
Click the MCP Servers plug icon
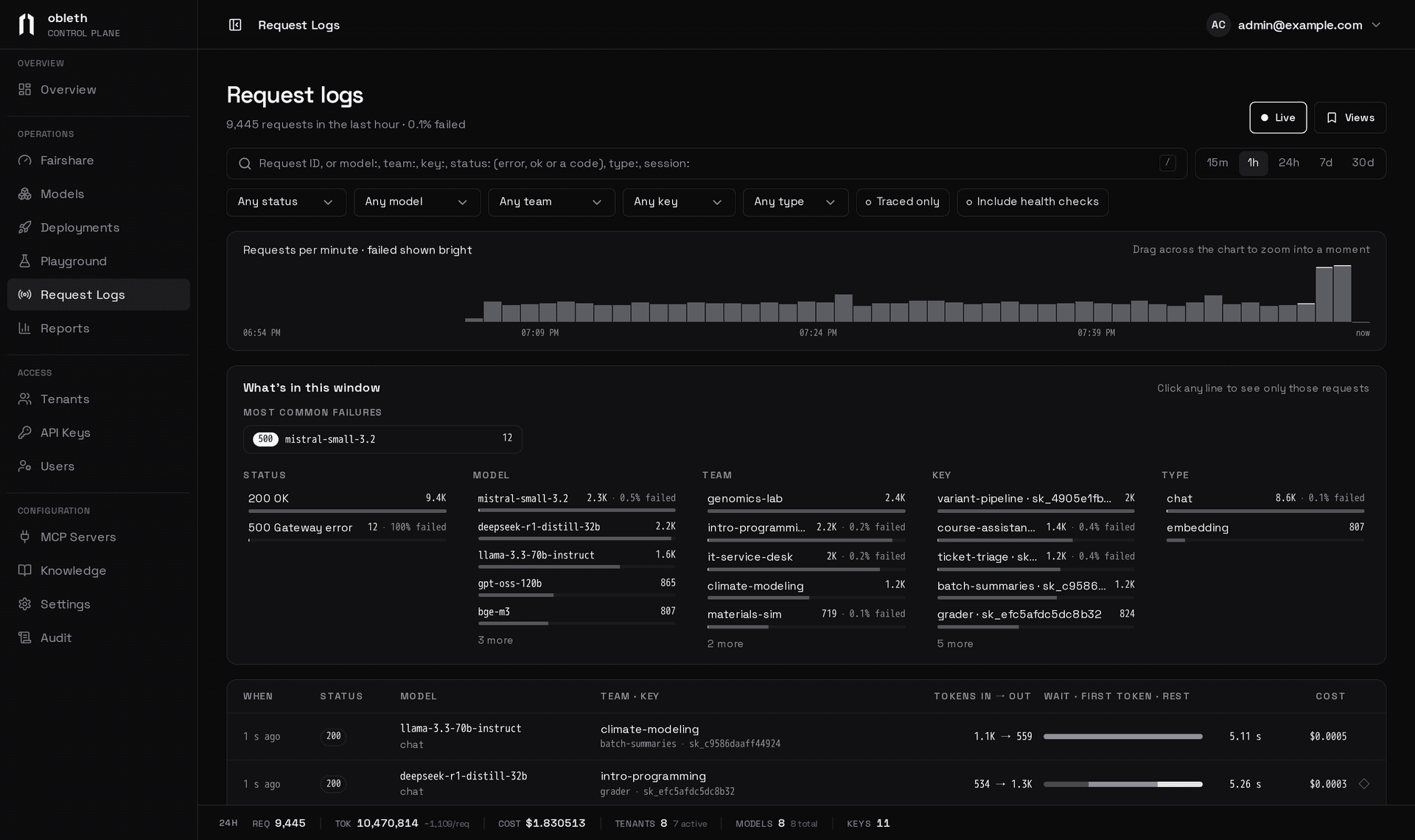[x=25, y=536]
